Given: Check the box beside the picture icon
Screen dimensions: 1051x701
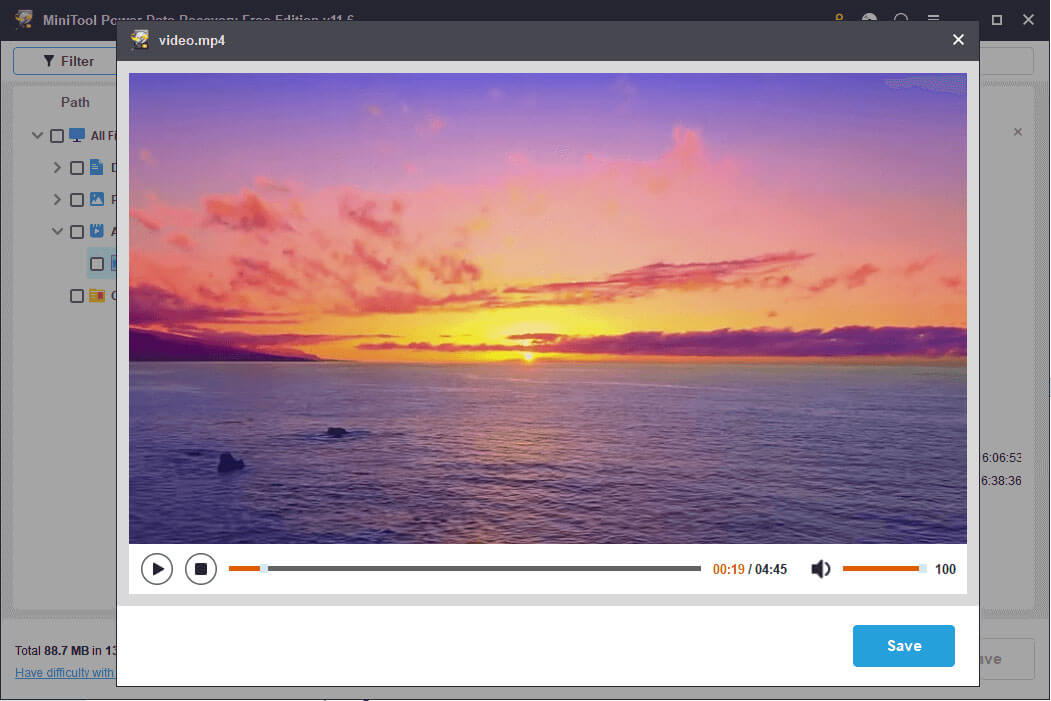Looking at the screenshot, I should pos(77,200).
